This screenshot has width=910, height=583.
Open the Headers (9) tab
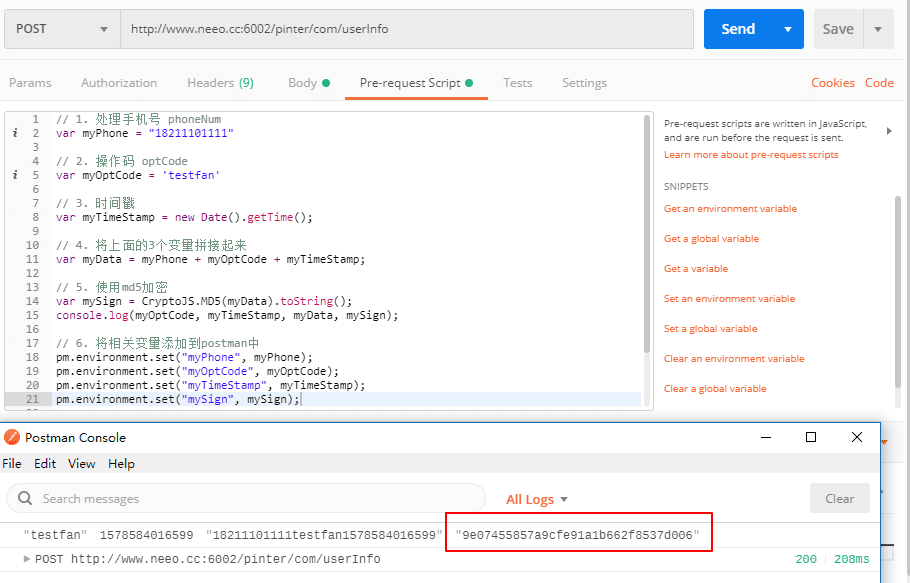click(x=221, y=83)
